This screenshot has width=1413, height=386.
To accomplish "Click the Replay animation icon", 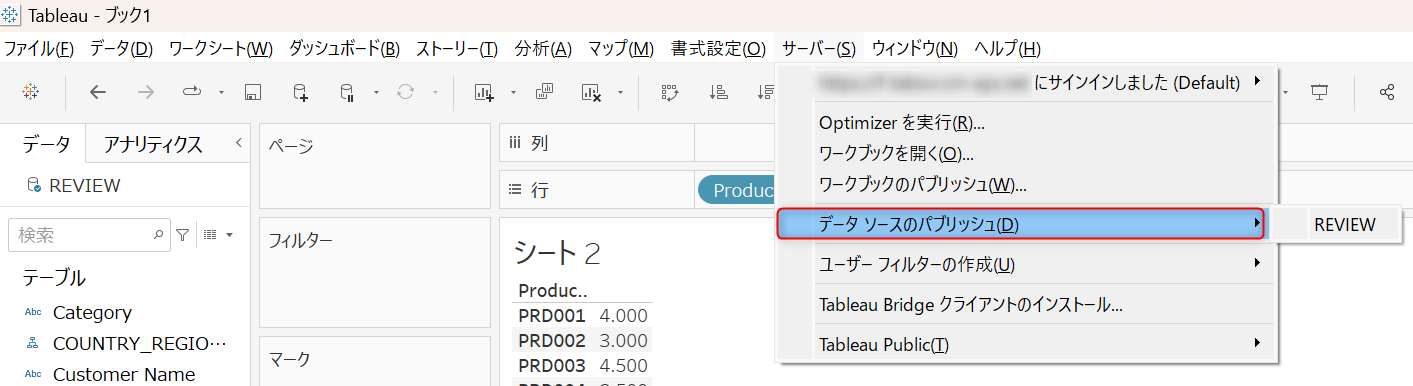I will (x=192, y=92).
